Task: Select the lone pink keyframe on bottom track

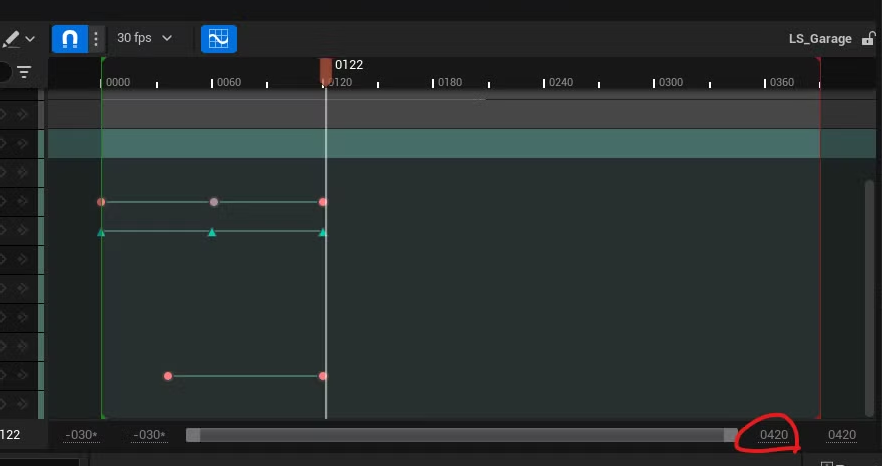Action: (168, 376)
